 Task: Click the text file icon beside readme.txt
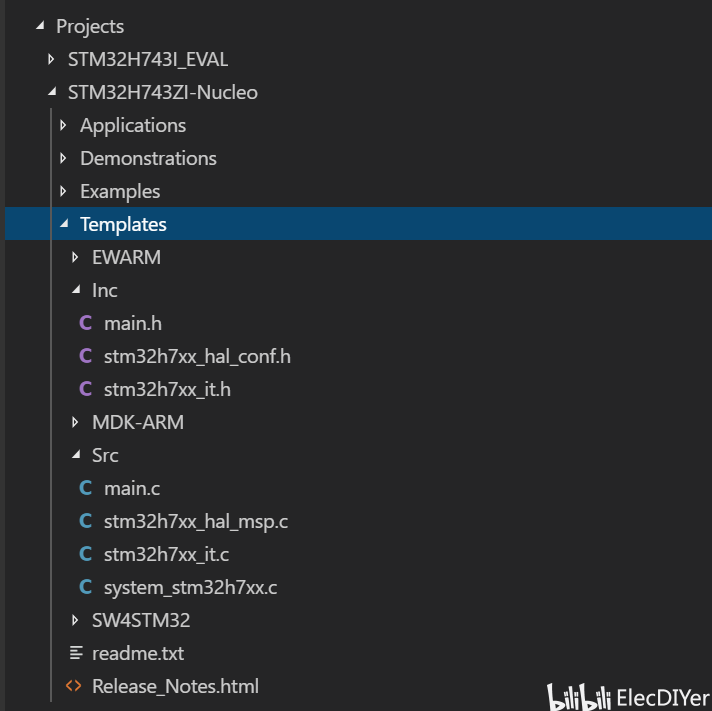75,653
